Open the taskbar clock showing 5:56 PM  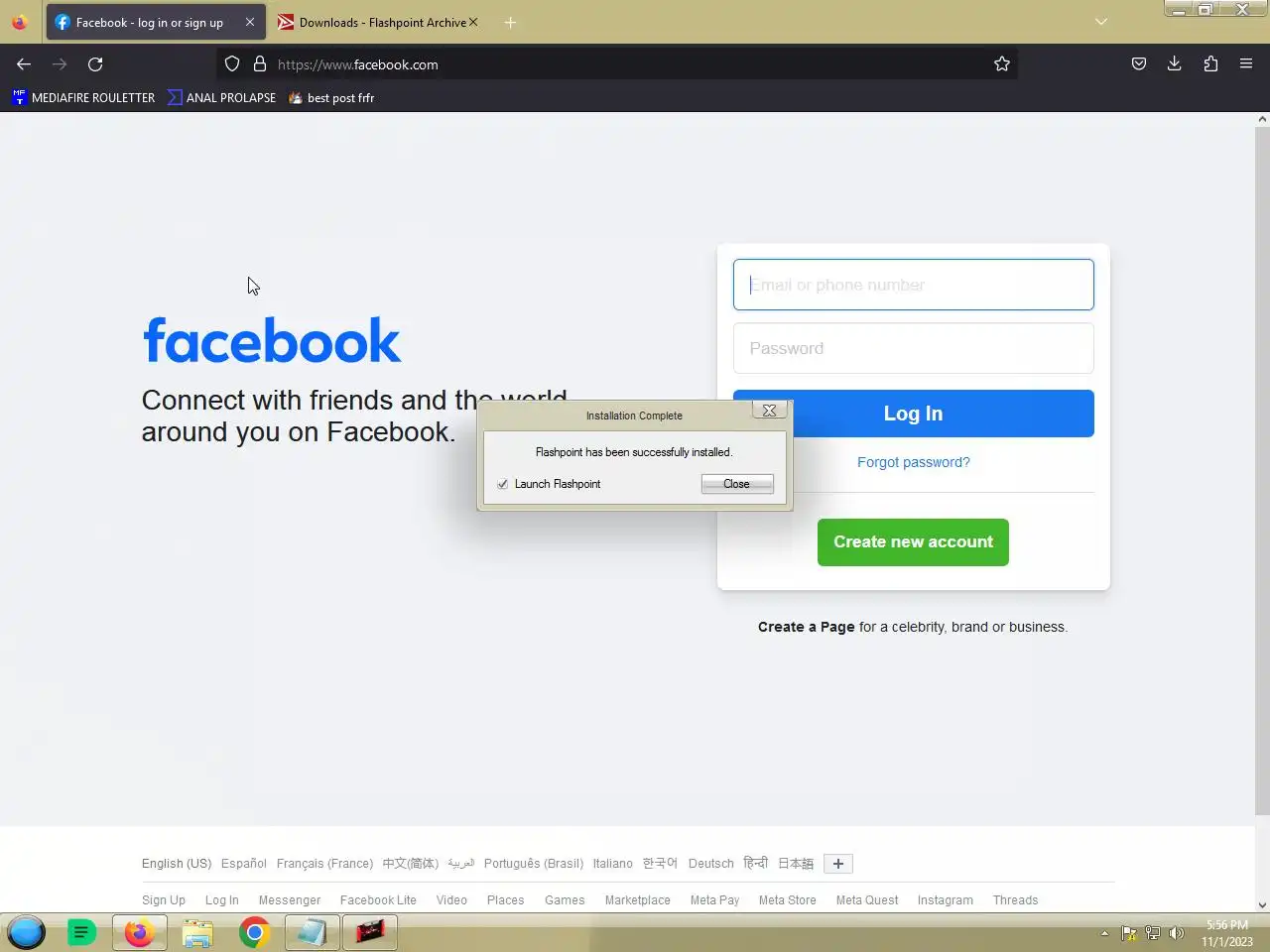click(1227, 933)
